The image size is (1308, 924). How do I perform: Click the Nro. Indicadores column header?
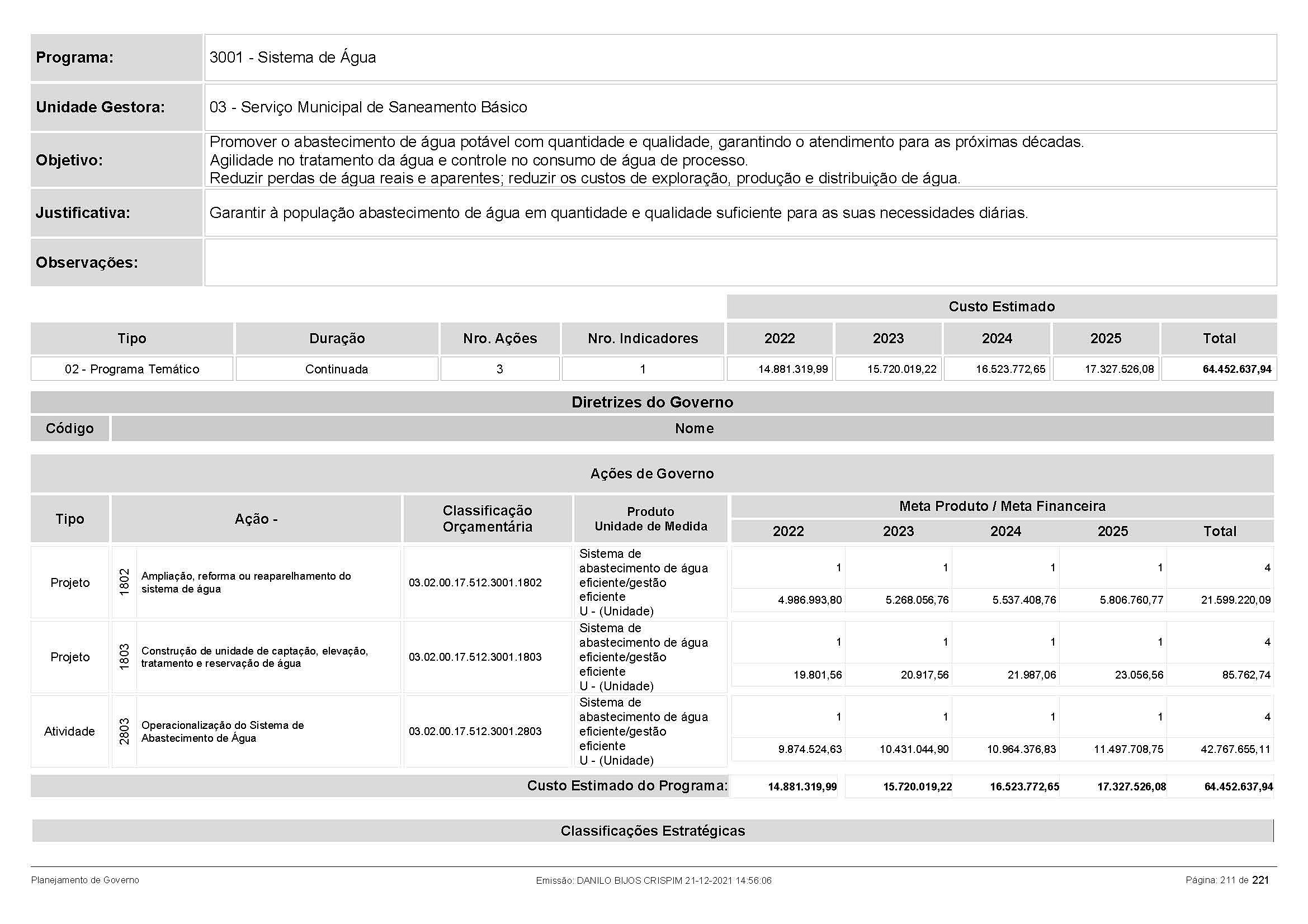642,338
